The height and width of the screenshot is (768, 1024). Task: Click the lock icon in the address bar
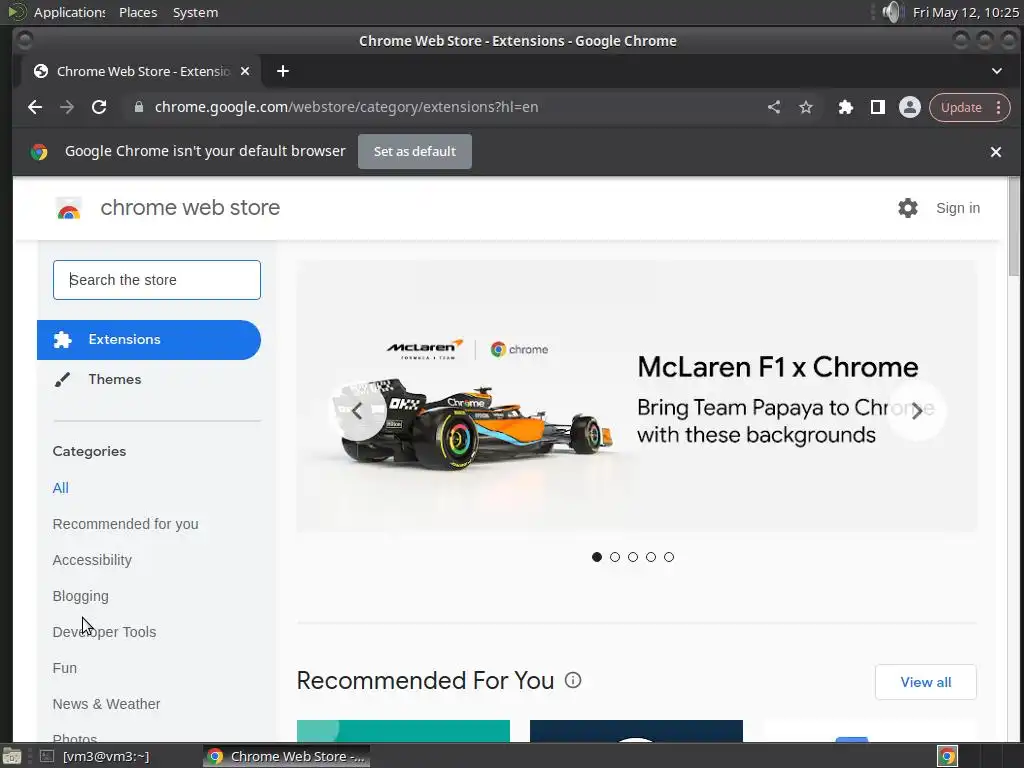[x=138, y=107]
